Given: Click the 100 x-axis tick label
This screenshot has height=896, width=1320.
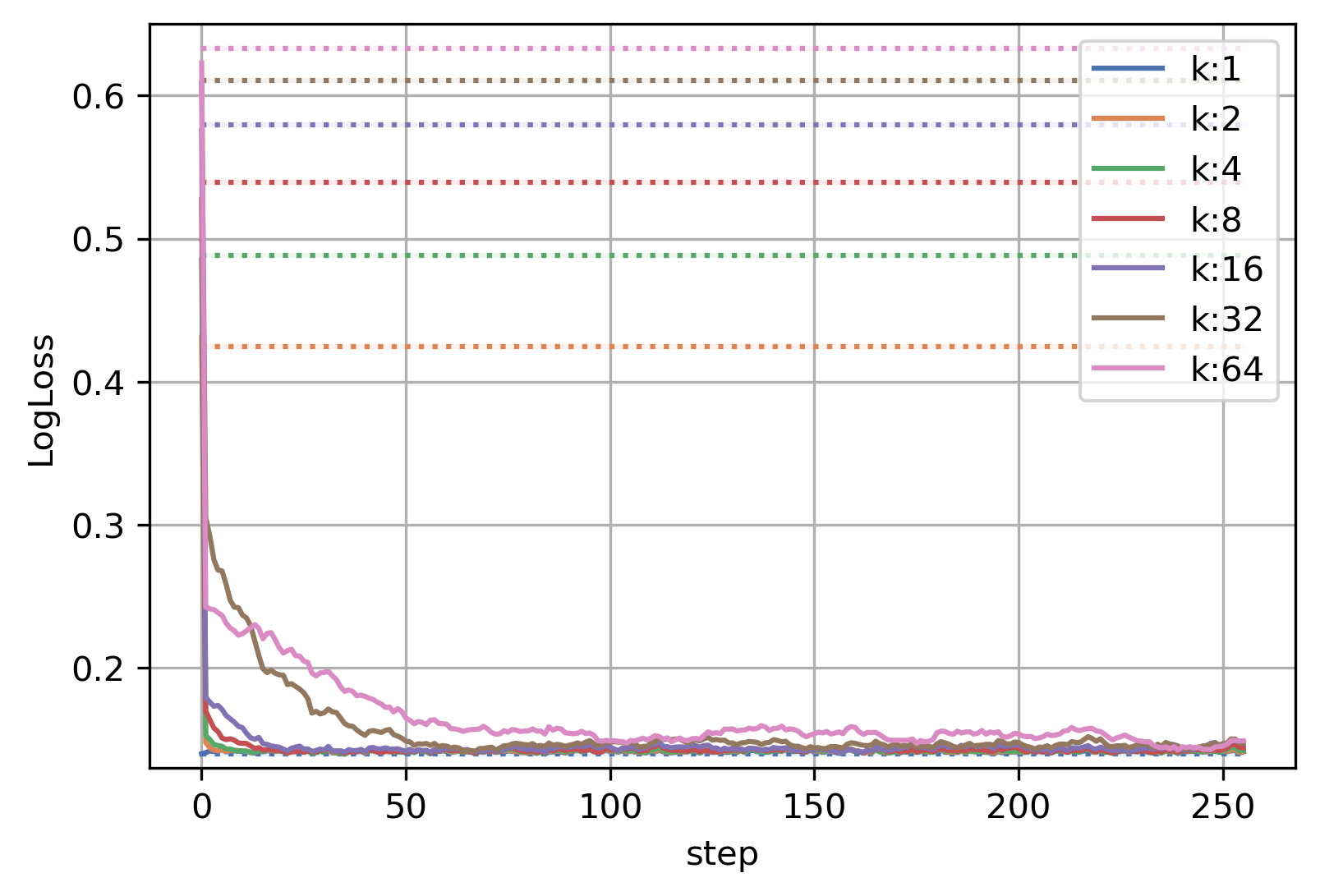Looking at the screenshot, I should point(610,807).
